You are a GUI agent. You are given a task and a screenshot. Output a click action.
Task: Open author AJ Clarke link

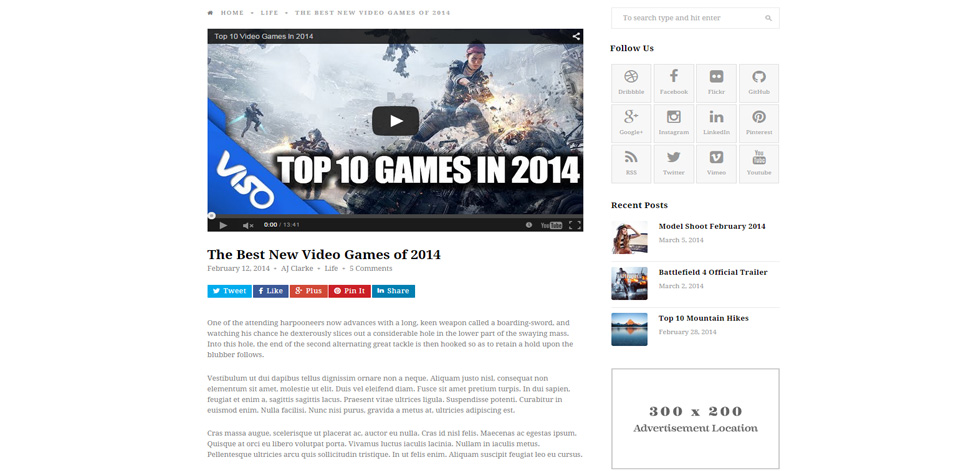(297, 269)
